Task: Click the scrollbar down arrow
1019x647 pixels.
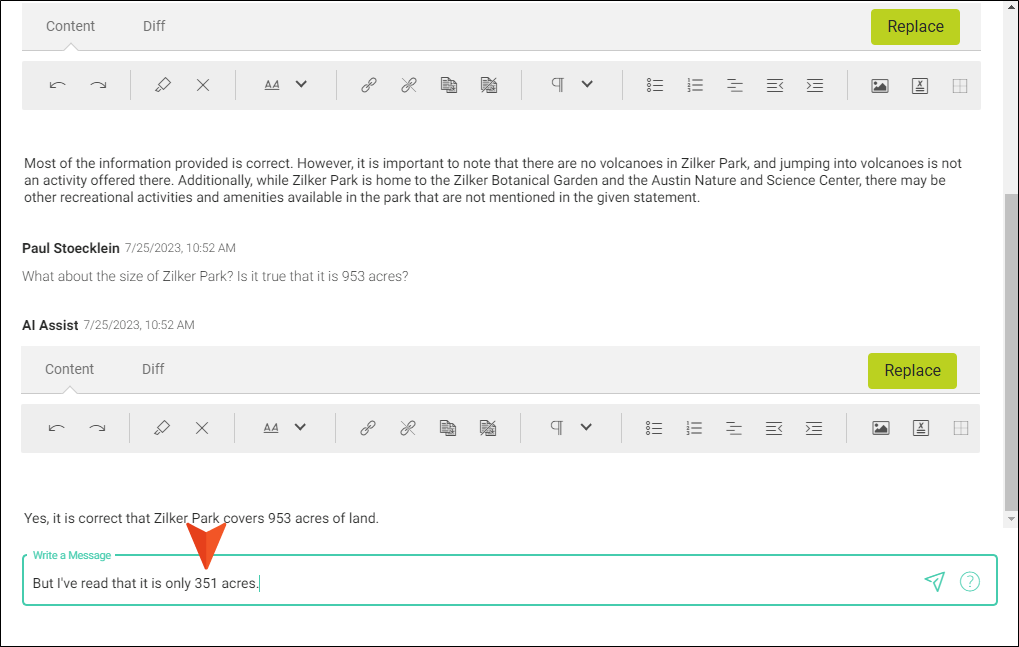Action: click(x=1011, y=519)
